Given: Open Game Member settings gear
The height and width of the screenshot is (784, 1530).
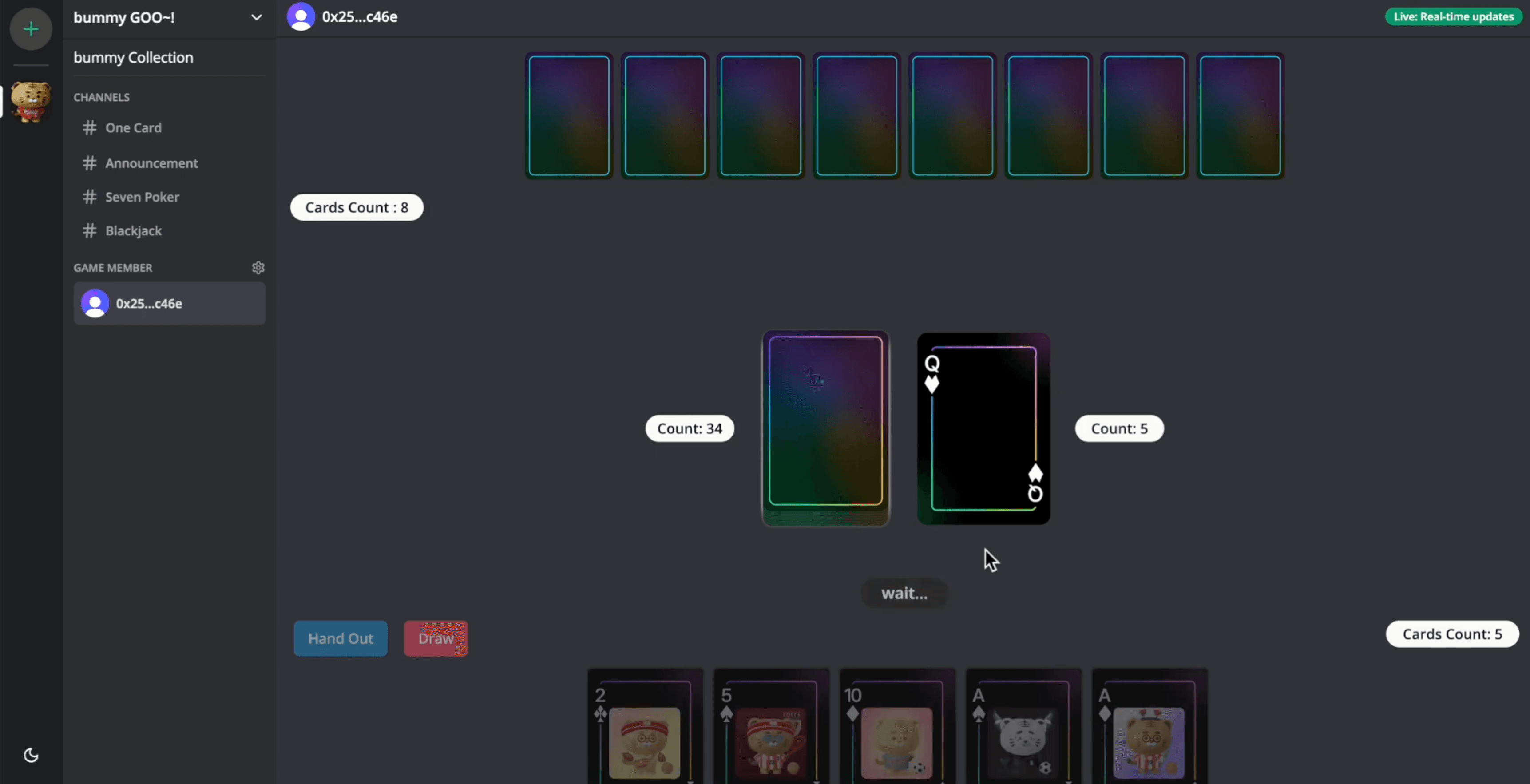Looking at the screenshot, I should point(258,268).
